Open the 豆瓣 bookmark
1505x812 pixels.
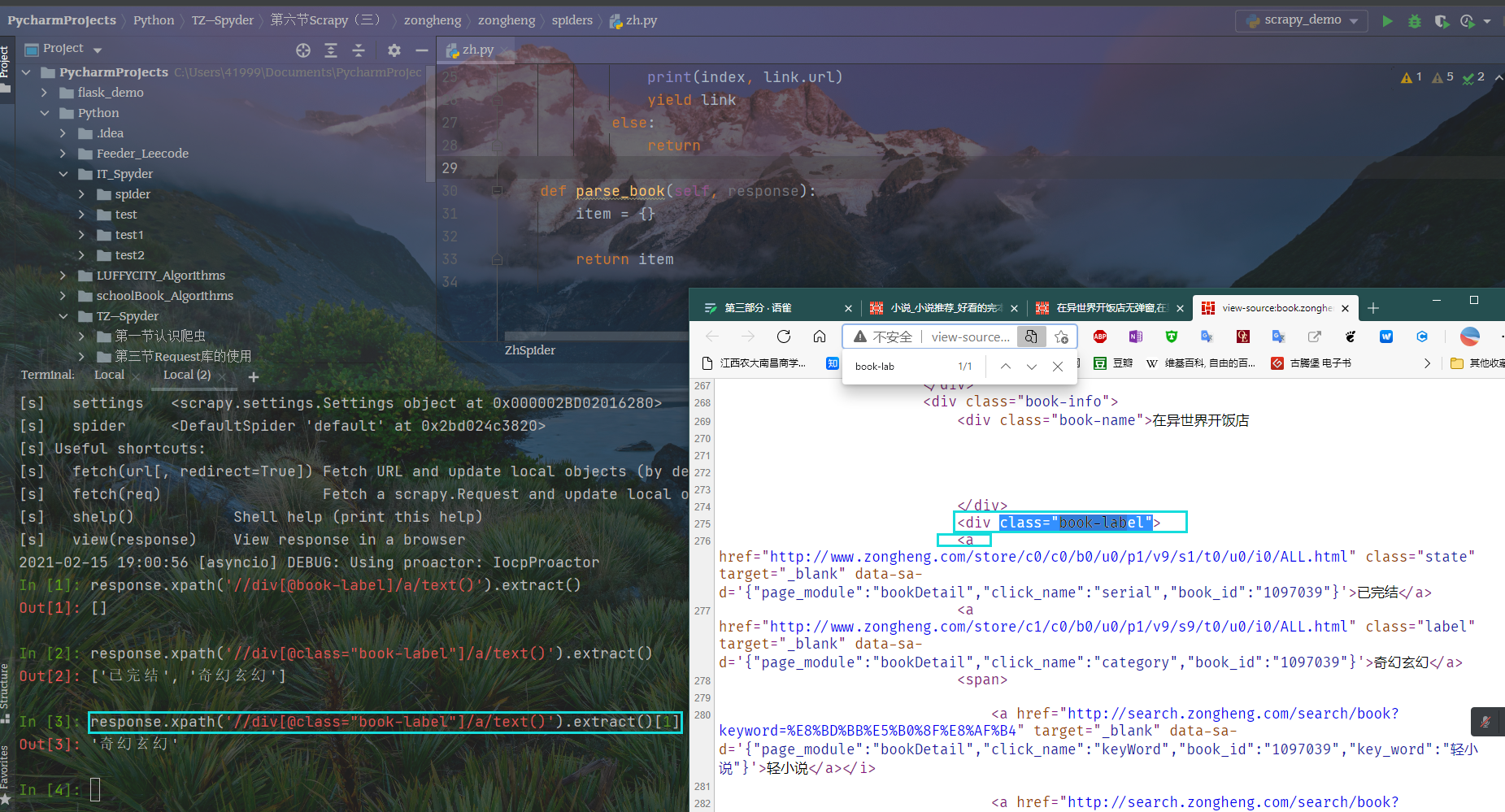tap(1113, 363)
